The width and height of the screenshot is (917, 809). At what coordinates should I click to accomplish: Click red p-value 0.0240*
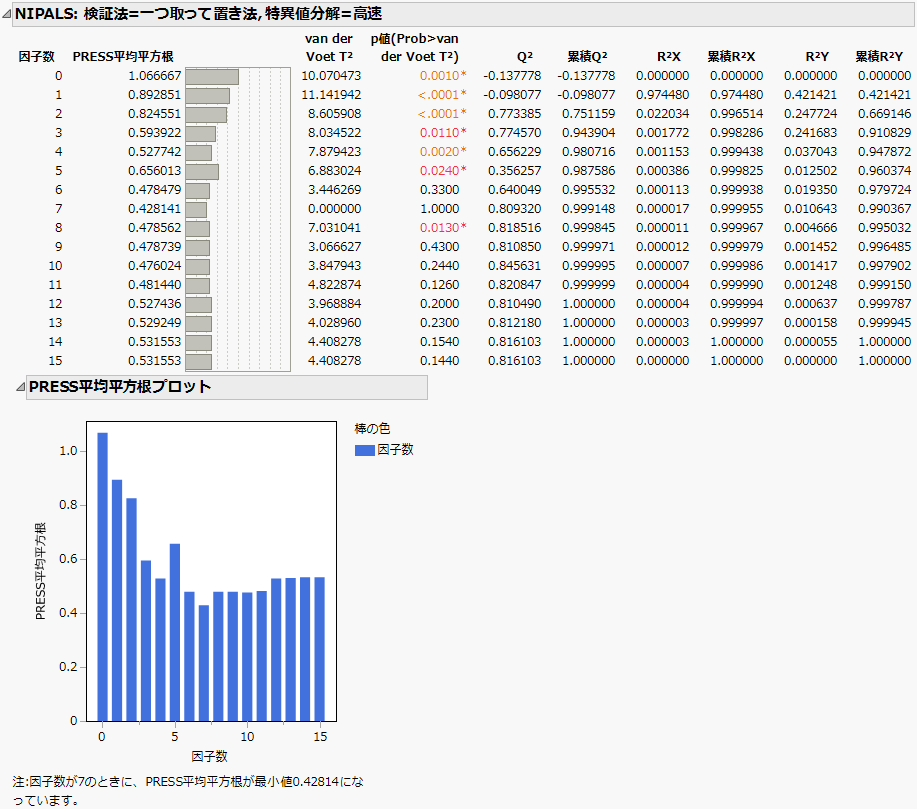point(443,171)
